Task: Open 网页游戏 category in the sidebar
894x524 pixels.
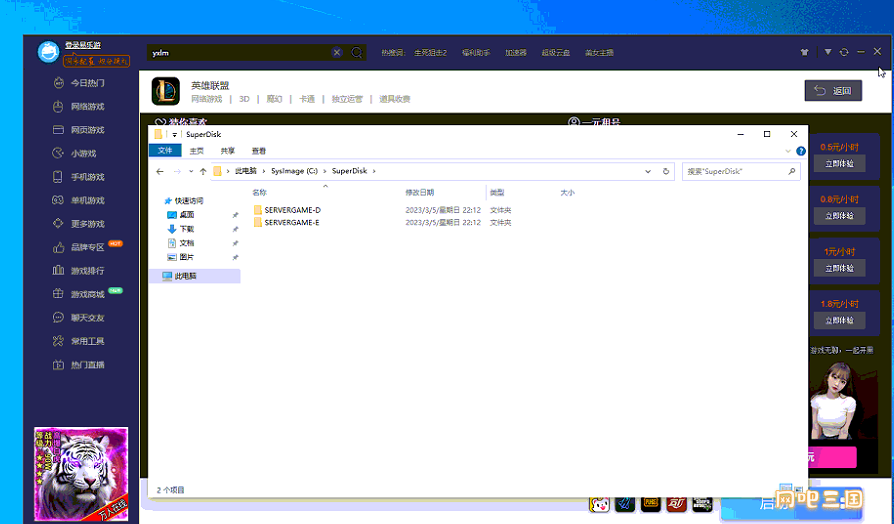Action: 79,130
